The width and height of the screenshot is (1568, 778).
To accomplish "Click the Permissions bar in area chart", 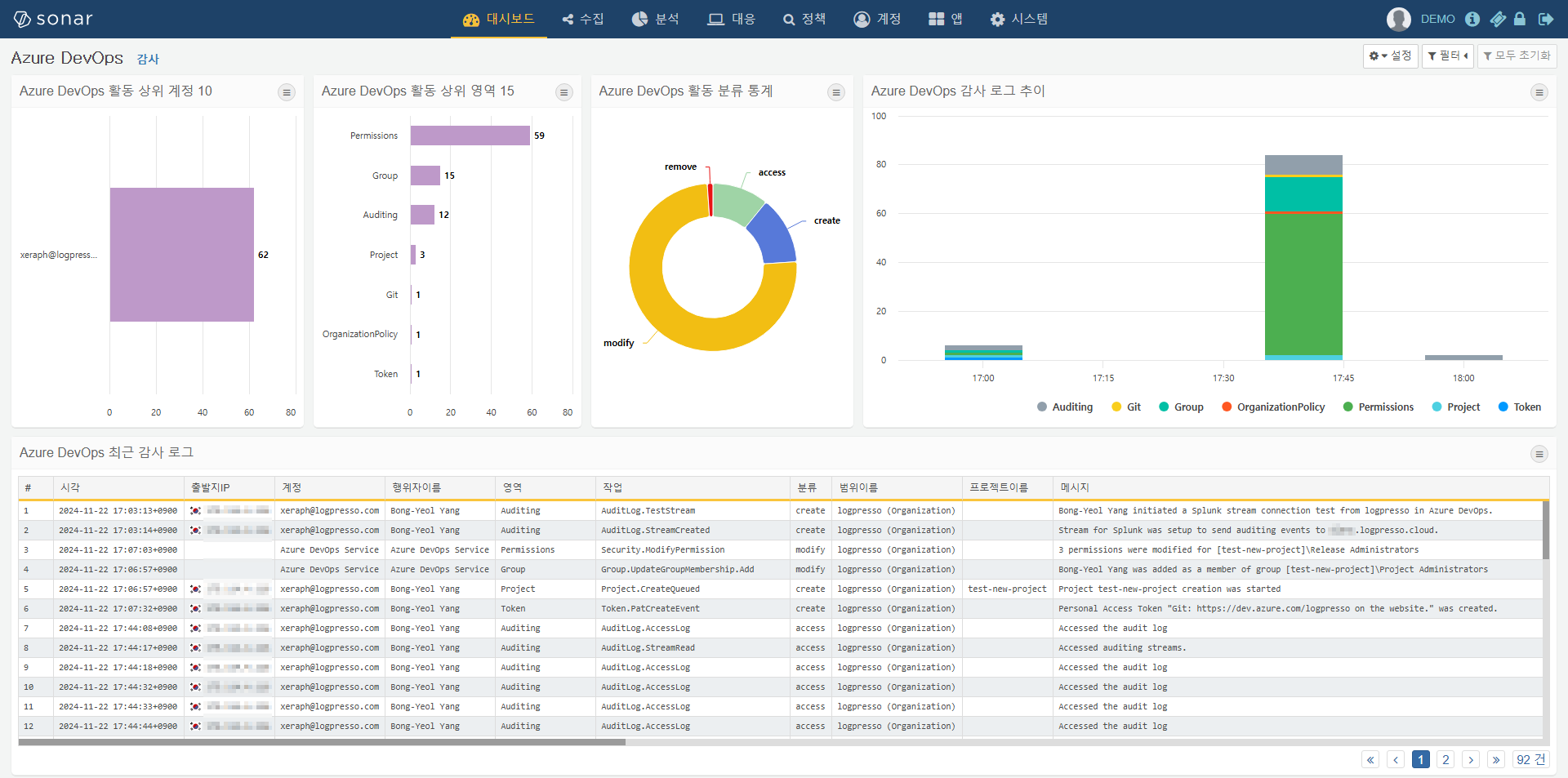I will click(470, 136).
